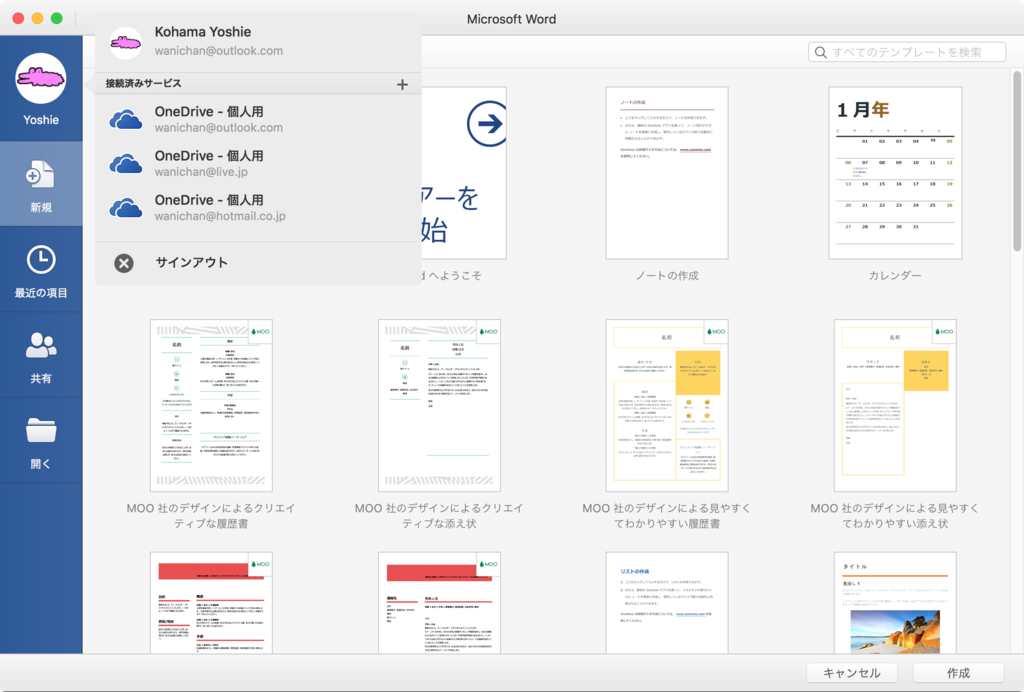This screenshot has height=692, width=1024.
Task: Click the pink avatar beside Kohama Yoshie
Action: pyautogui.click(x=126, y=43)
